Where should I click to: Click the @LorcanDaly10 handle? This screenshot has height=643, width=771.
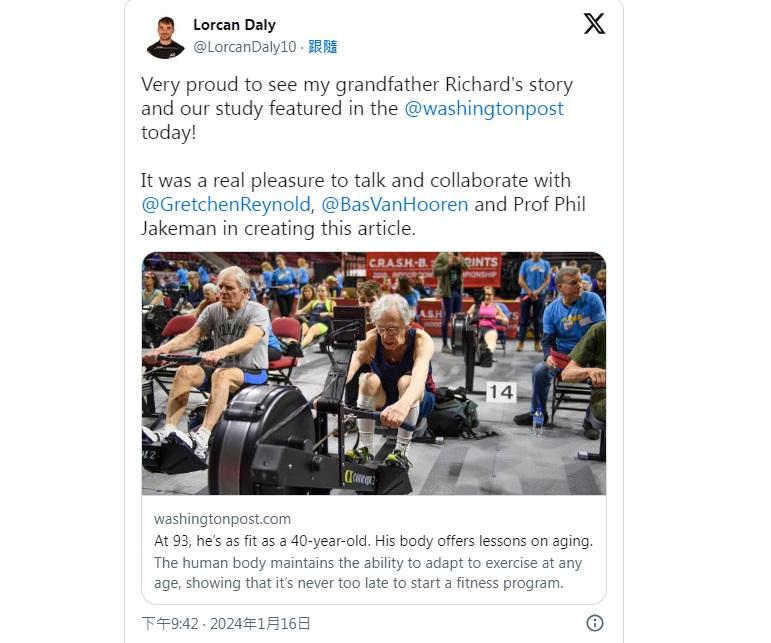tap(244, 47)
